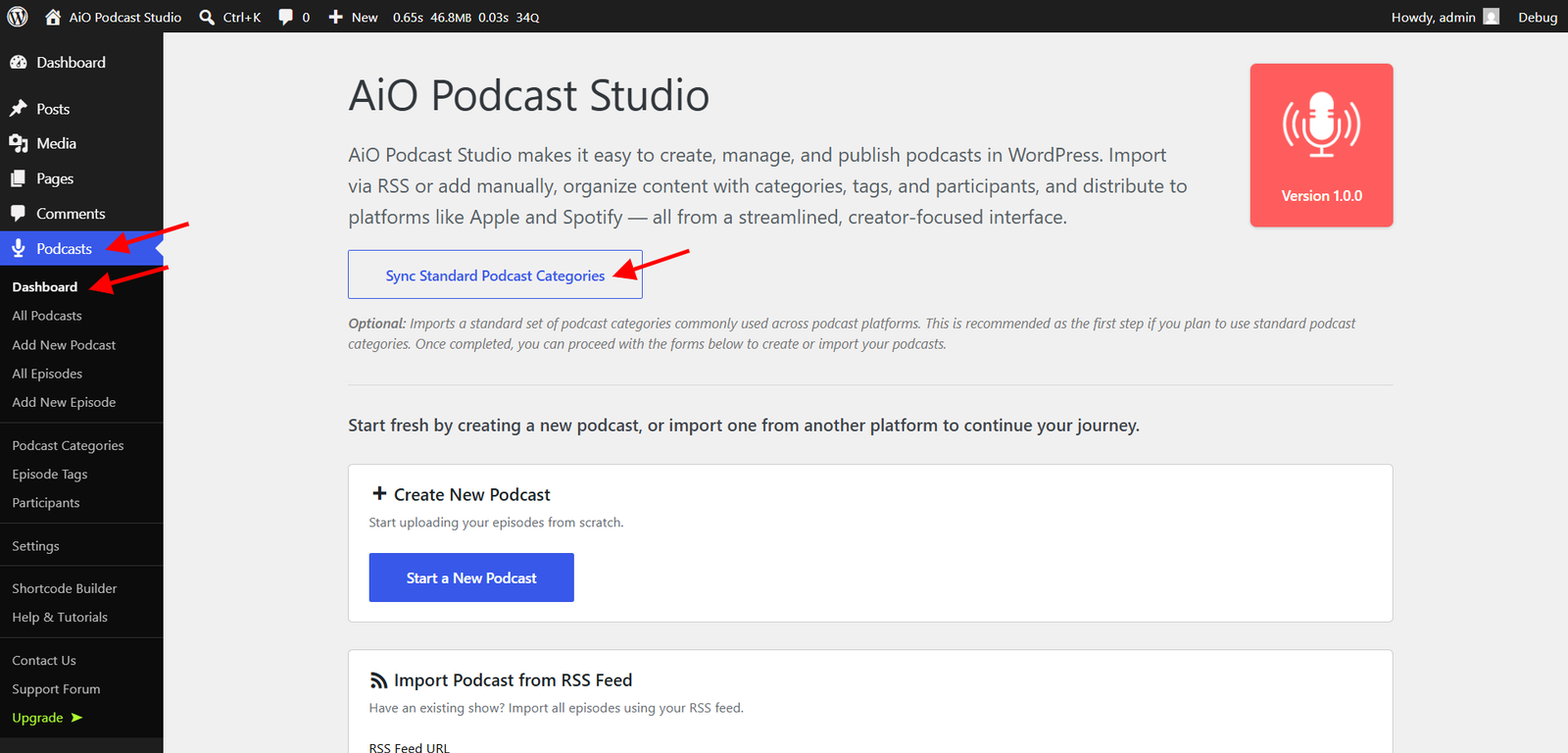The image size is (1568, 753).
Task: Click the AiO Podcast Studio site name
Action: point(125,17)
